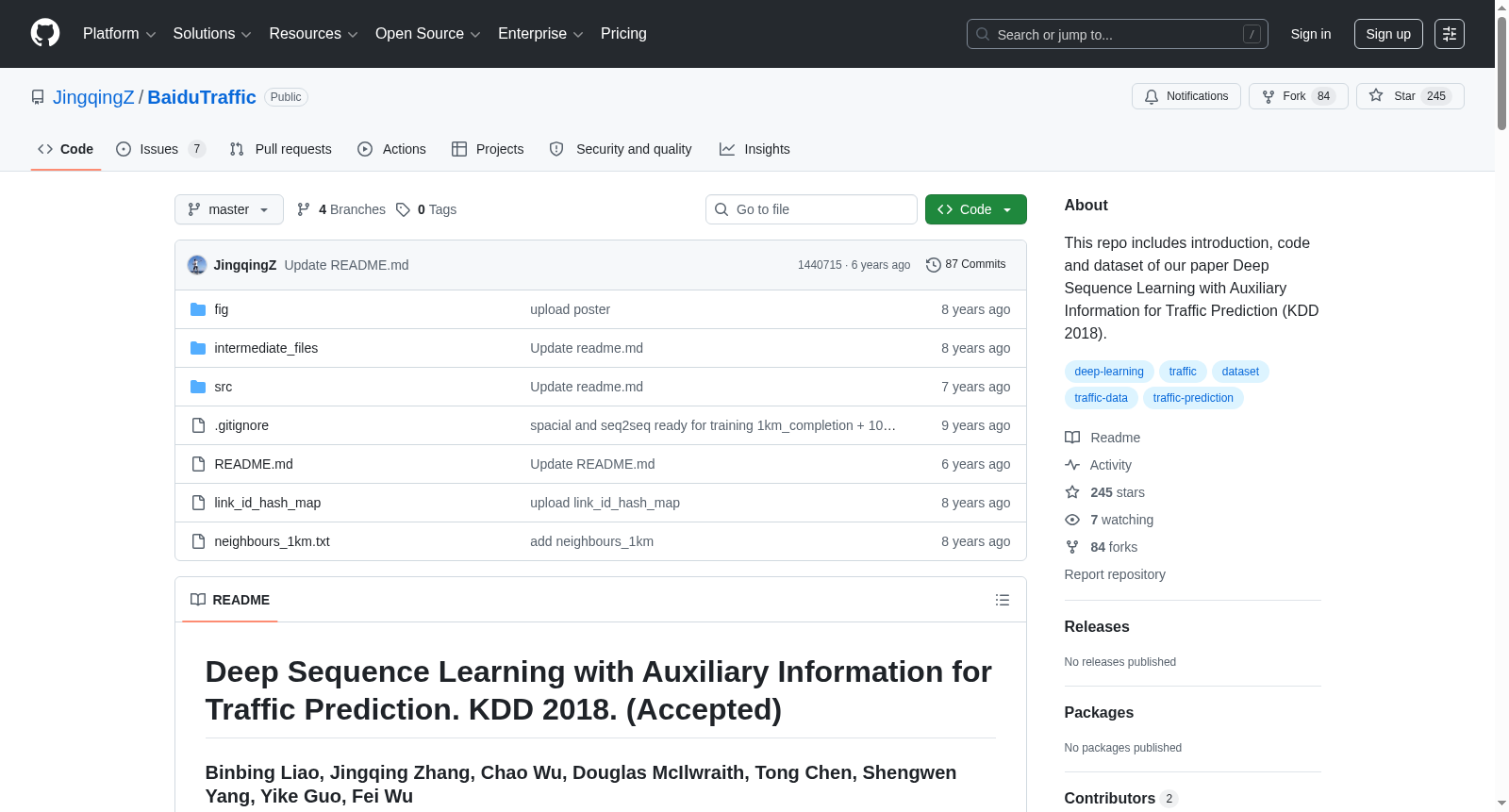
Task: Click the Search or jump to field
Action: [x=1118, y=34]
